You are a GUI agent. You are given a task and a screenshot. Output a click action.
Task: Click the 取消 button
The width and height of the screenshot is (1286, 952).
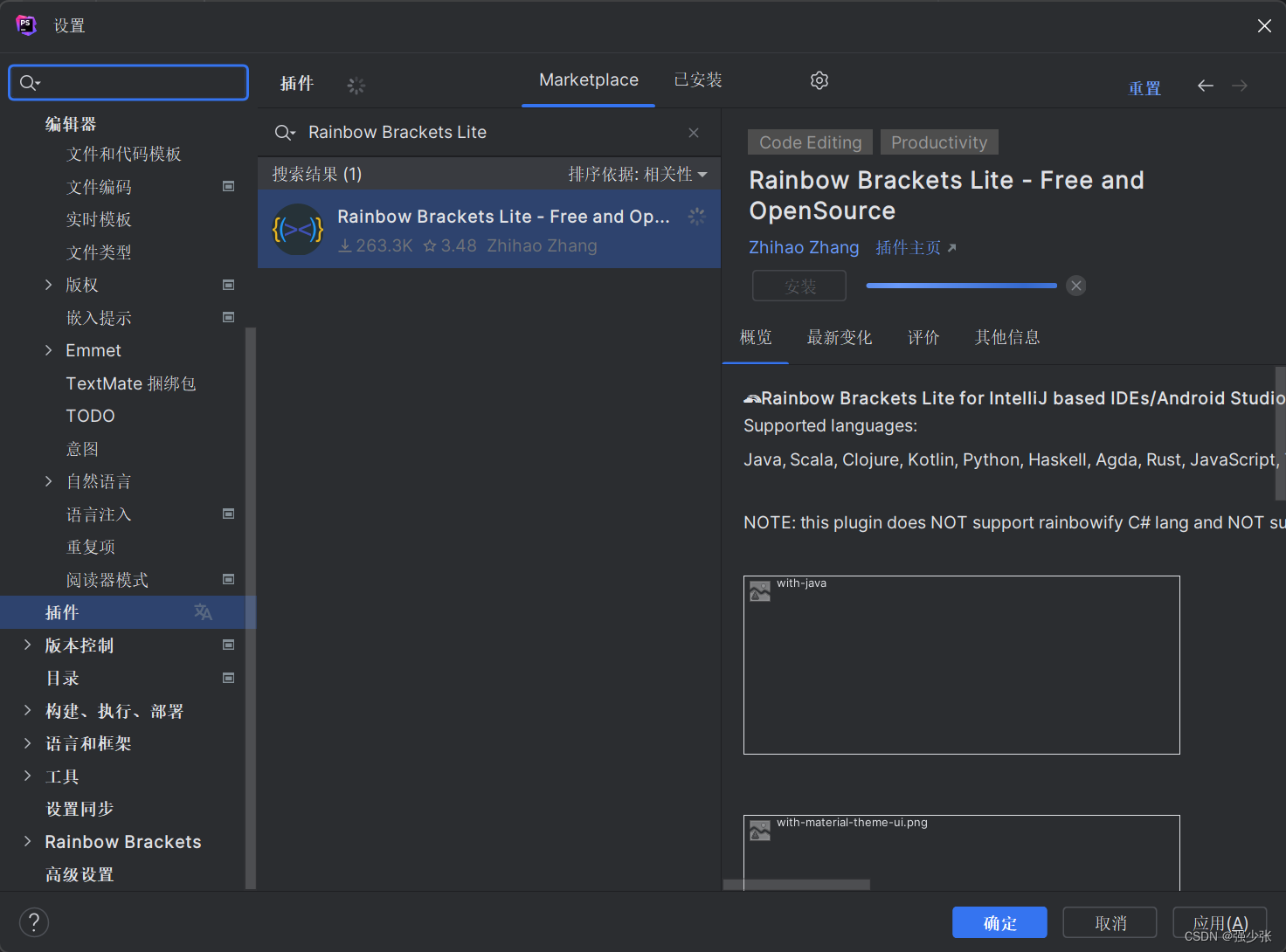[1110, 922]
